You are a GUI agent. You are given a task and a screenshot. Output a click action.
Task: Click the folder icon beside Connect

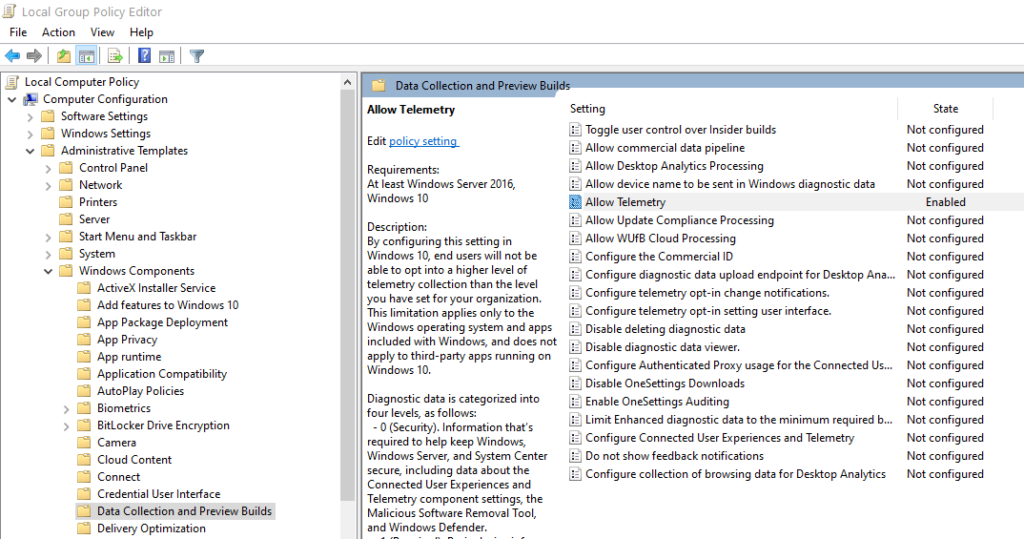click(84, 477)
